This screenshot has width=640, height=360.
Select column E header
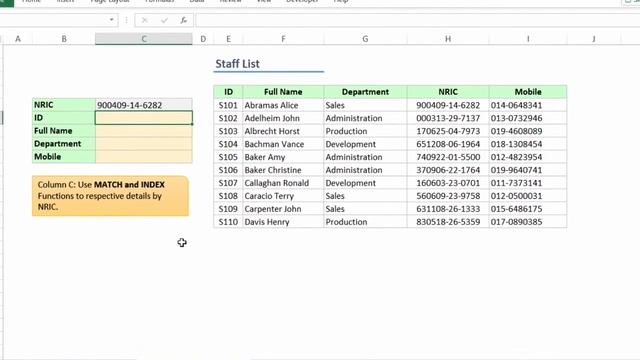[228, 39]
